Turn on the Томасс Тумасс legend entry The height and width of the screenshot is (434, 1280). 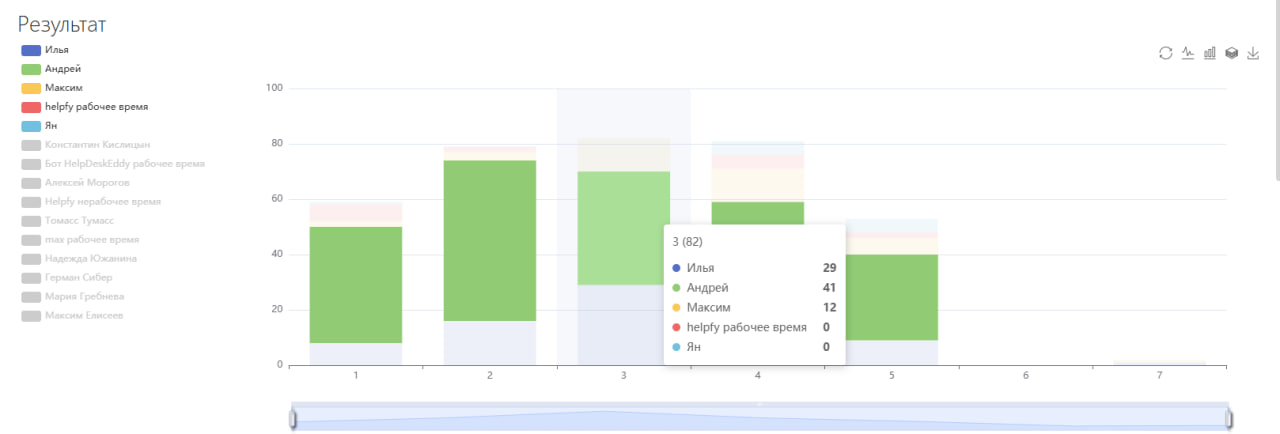pos(31,221)
